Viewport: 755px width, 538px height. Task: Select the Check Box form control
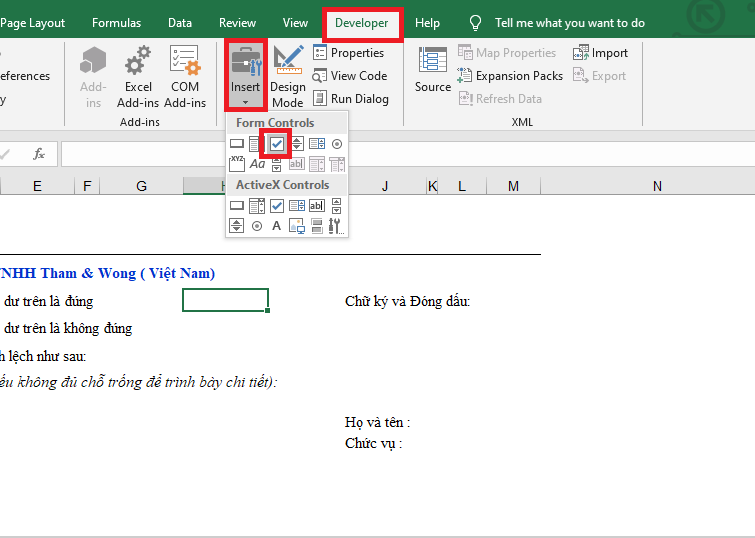[276, 144]
